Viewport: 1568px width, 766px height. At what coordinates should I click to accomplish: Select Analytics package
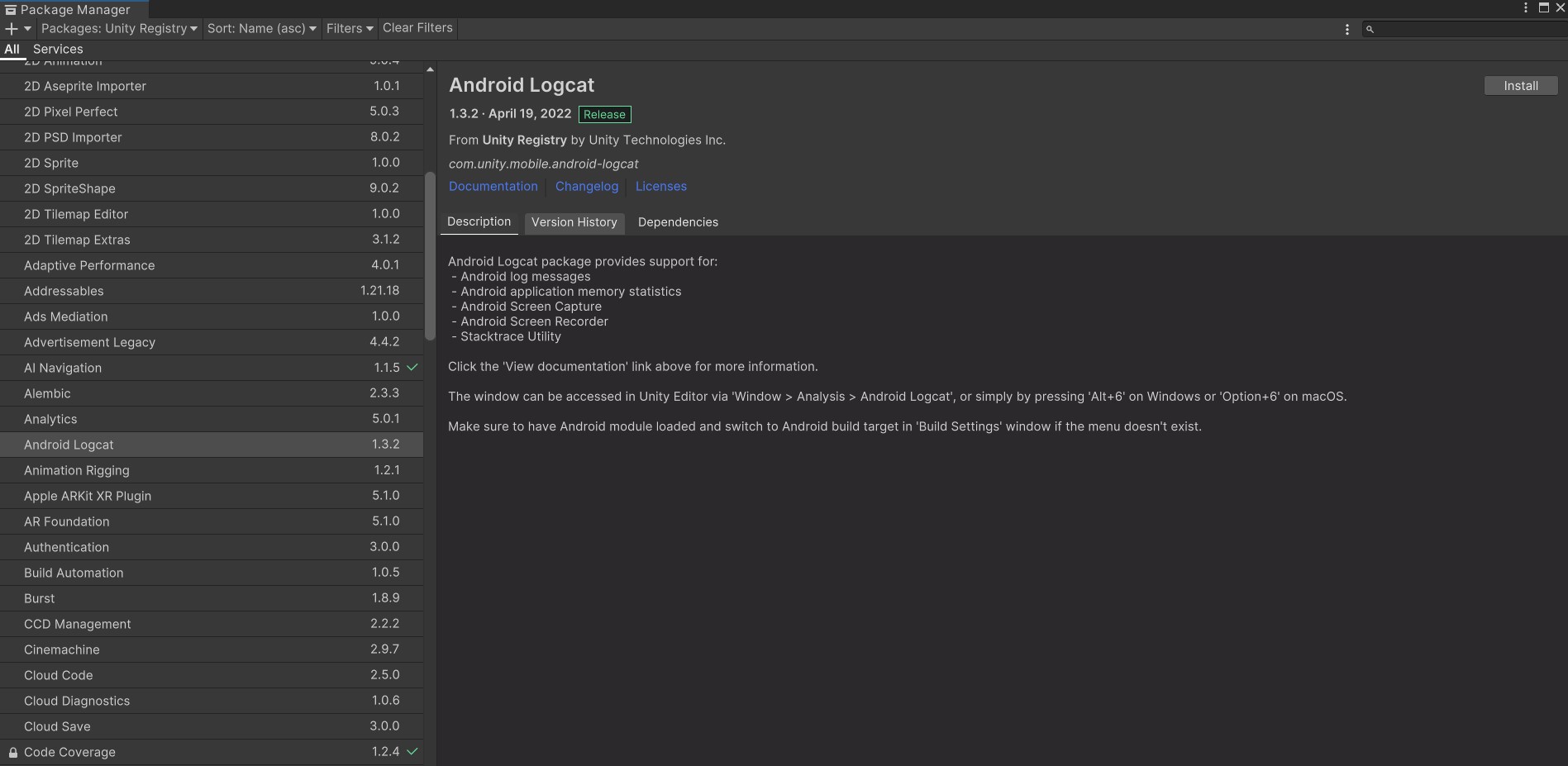click(212, 419)
